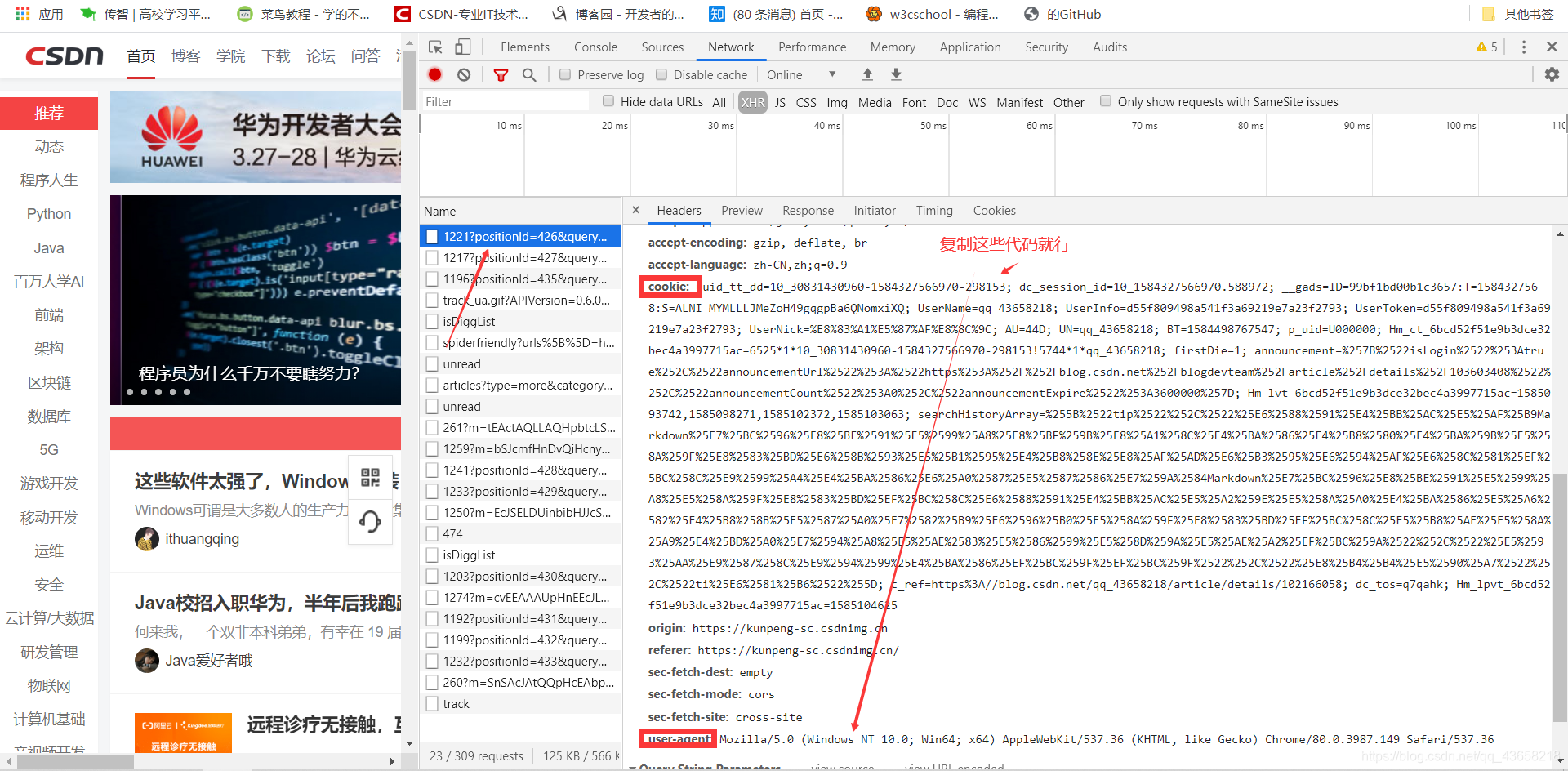Open the CSDN bookmark in bookmarks bar
The height and width of the screenshot is (771, 1568).
point(461,14)
